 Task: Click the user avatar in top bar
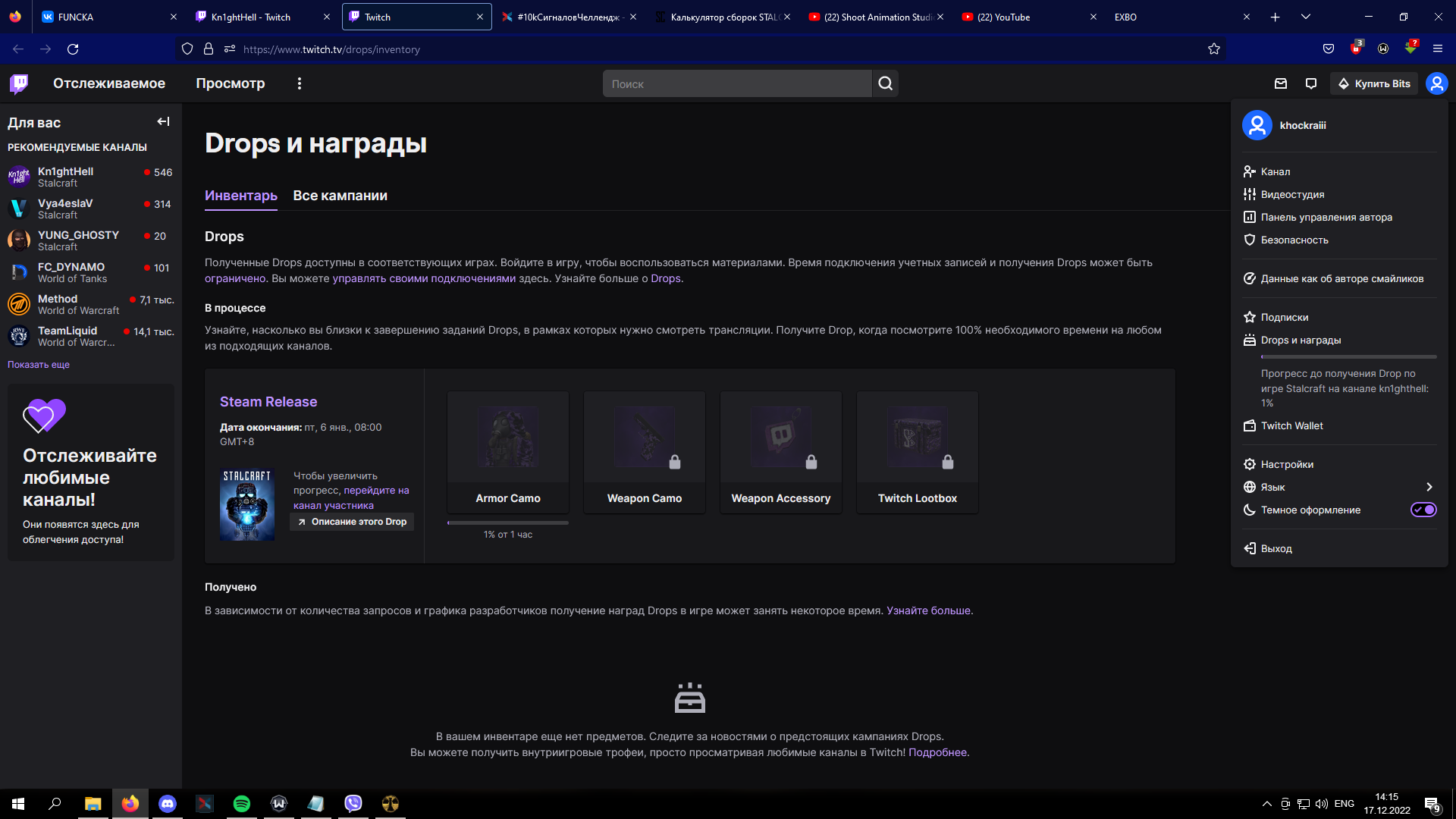coord(1436,83)
